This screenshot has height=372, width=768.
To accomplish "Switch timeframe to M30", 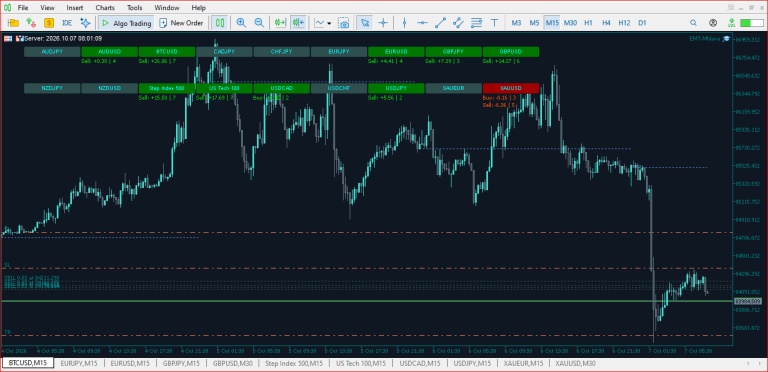I will pyautogui.click(x=570, y=23).
